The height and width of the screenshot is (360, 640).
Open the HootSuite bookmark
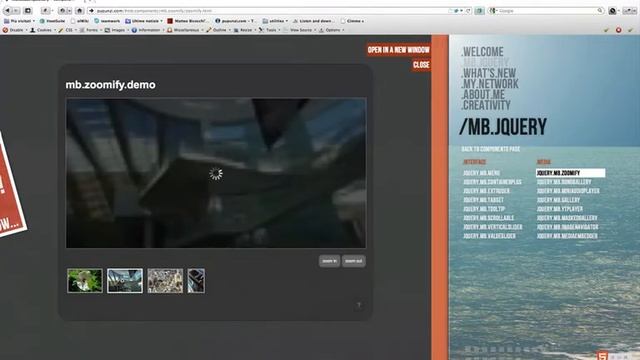52,21
